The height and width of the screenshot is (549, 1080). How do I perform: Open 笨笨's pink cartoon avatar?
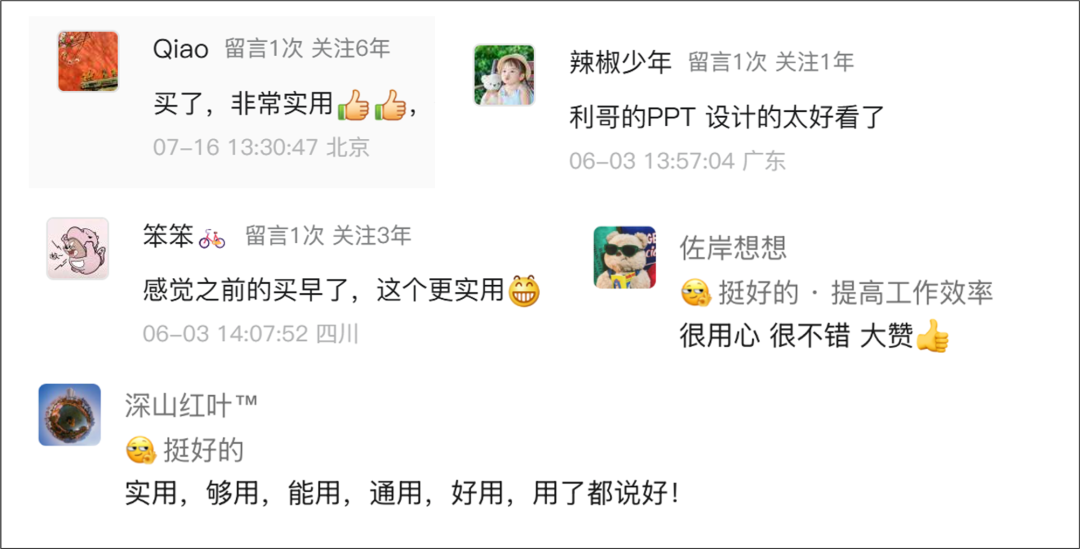[x=78, y=249]
